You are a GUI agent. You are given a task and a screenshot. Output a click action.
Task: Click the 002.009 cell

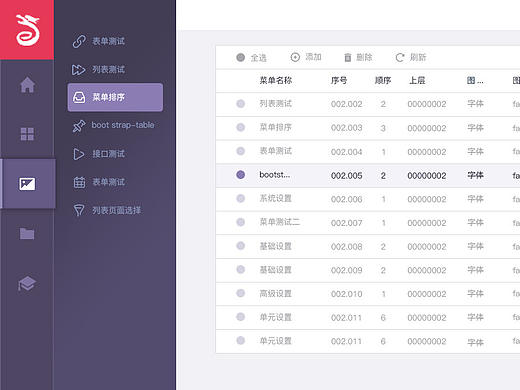point(347,270)
